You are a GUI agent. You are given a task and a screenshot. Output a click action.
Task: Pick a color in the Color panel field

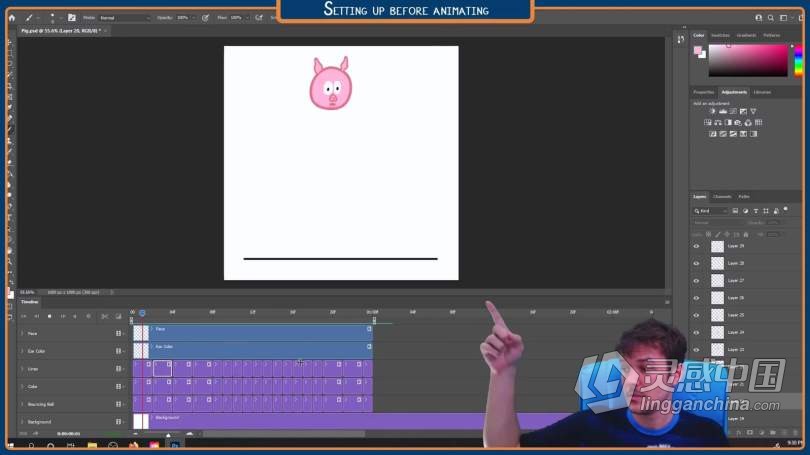click(x=748, y=60)
